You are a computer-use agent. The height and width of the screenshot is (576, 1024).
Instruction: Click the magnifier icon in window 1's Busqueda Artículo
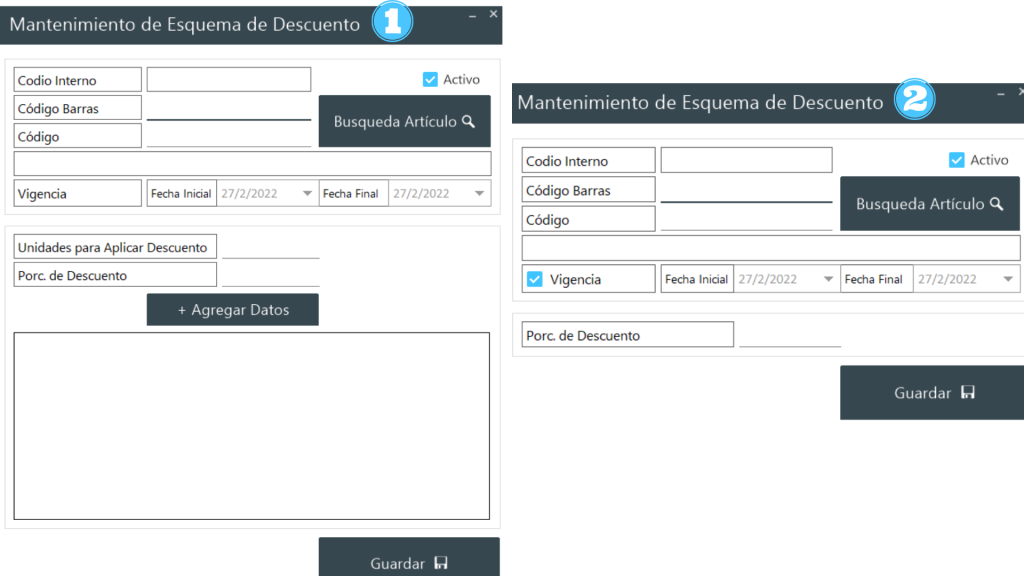tap(468, 122)
